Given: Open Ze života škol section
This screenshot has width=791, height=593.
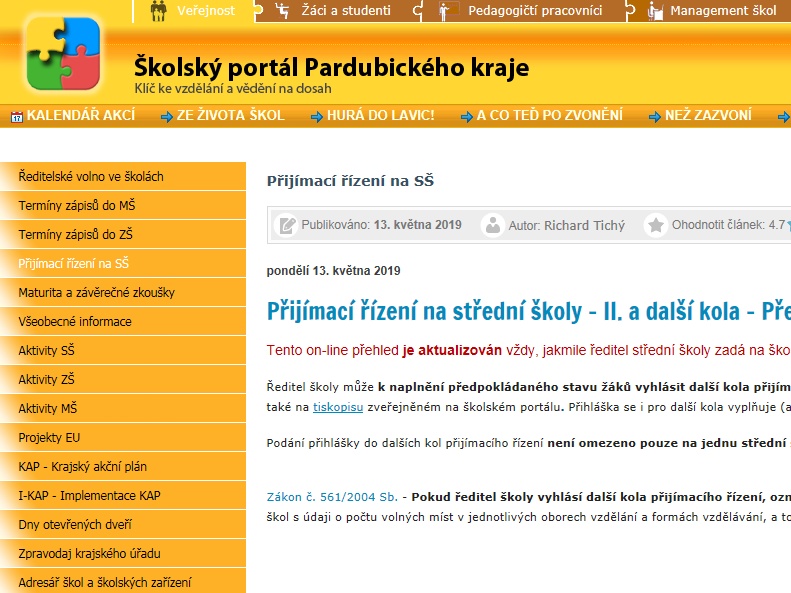Looking at the screenshot, I should tap(231, 115).
